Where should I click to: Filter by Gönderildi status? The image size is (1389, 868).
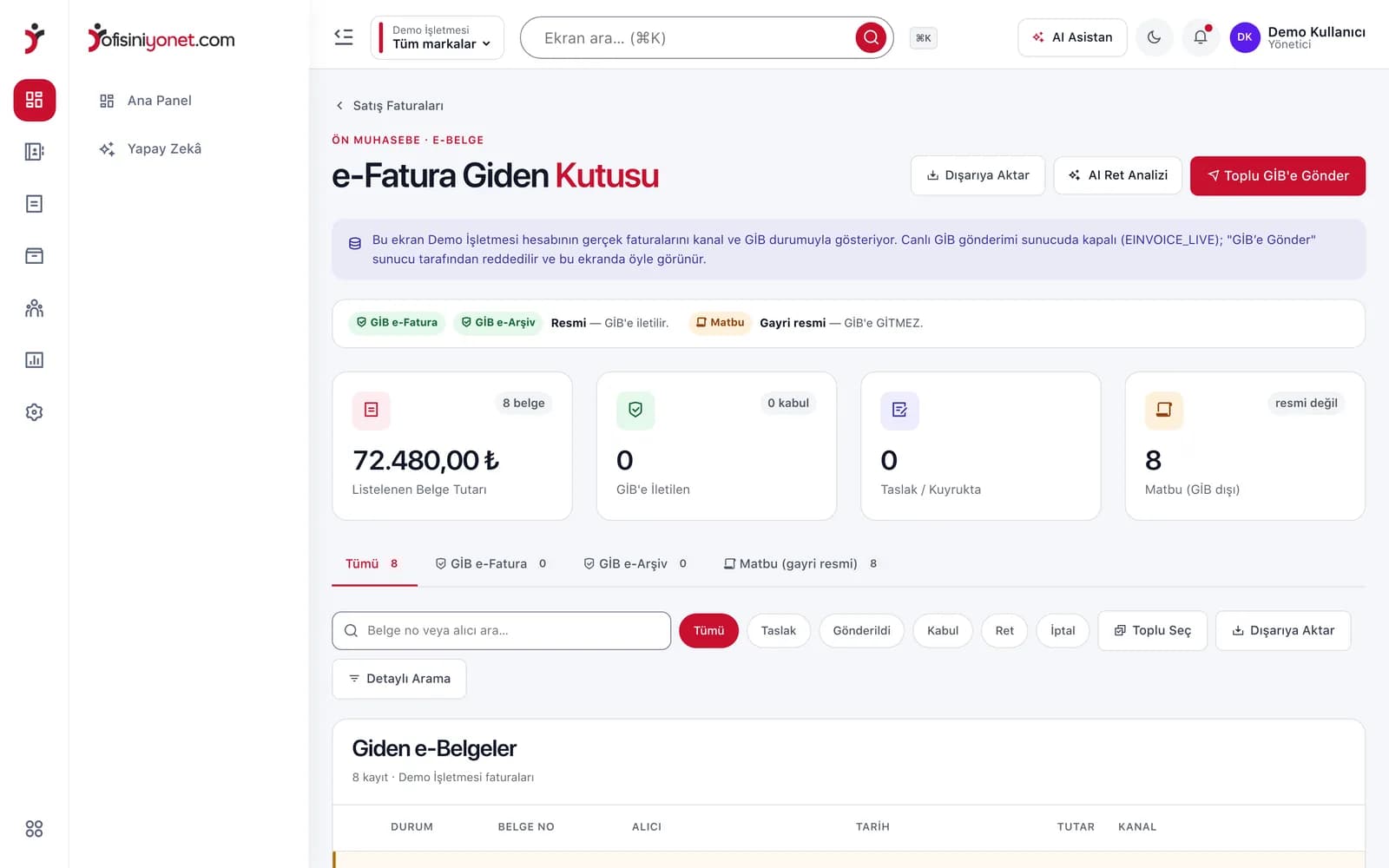(861, 631)
